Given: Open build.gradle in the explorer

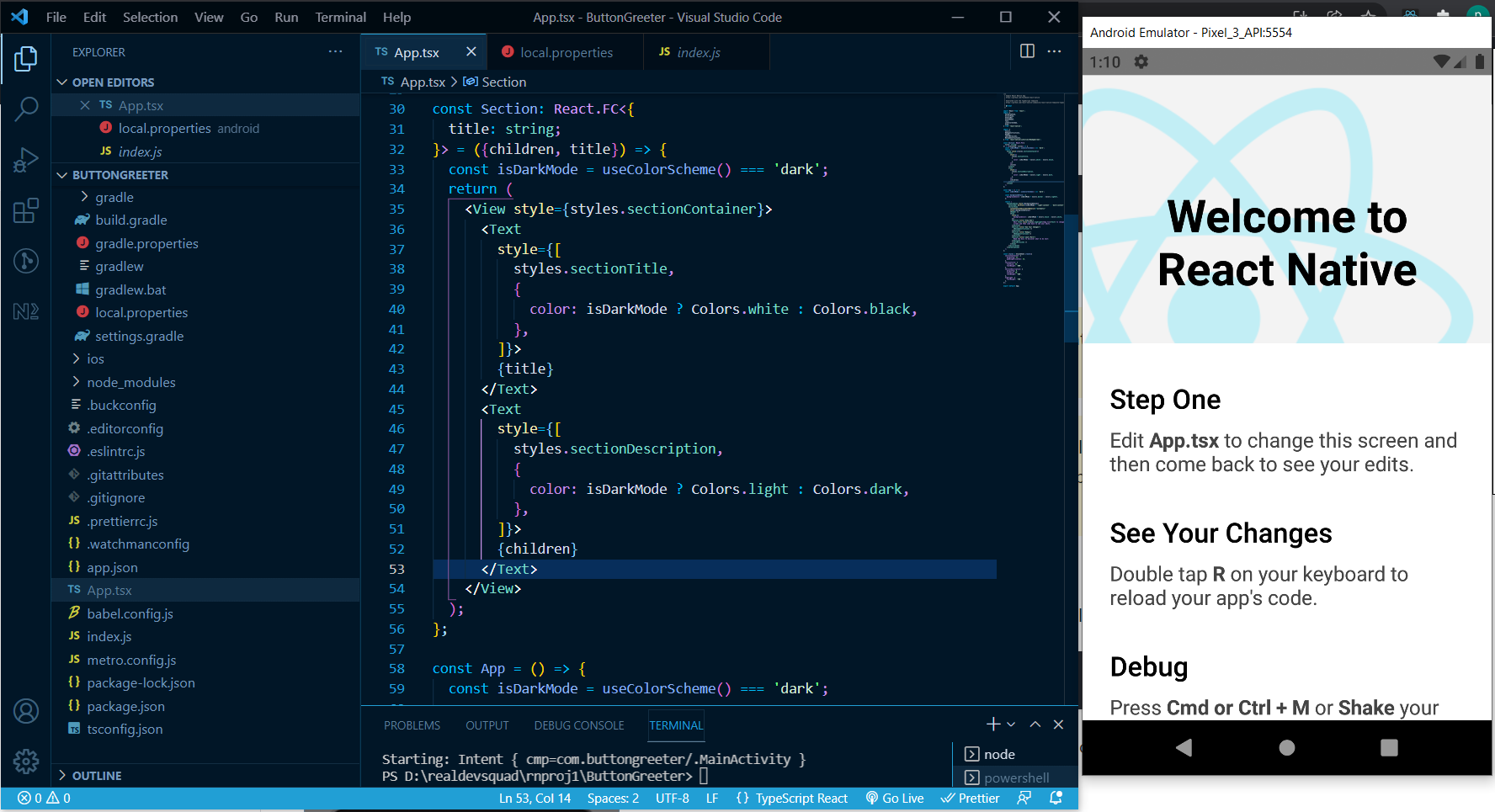Looking at the screenshot, I should click(131, 220).
